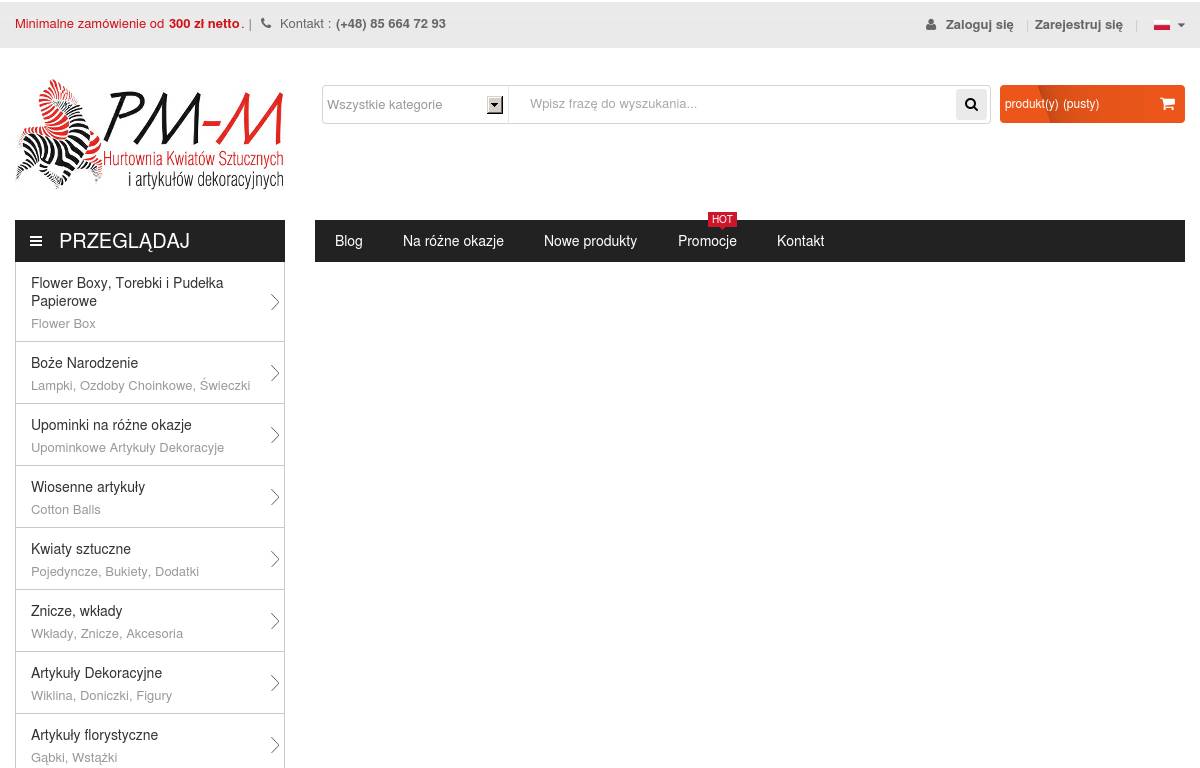Open Artykuły Dekoracyjne category
The image size is (1200, 768).
pyautogui.click(x=96, y=673)
